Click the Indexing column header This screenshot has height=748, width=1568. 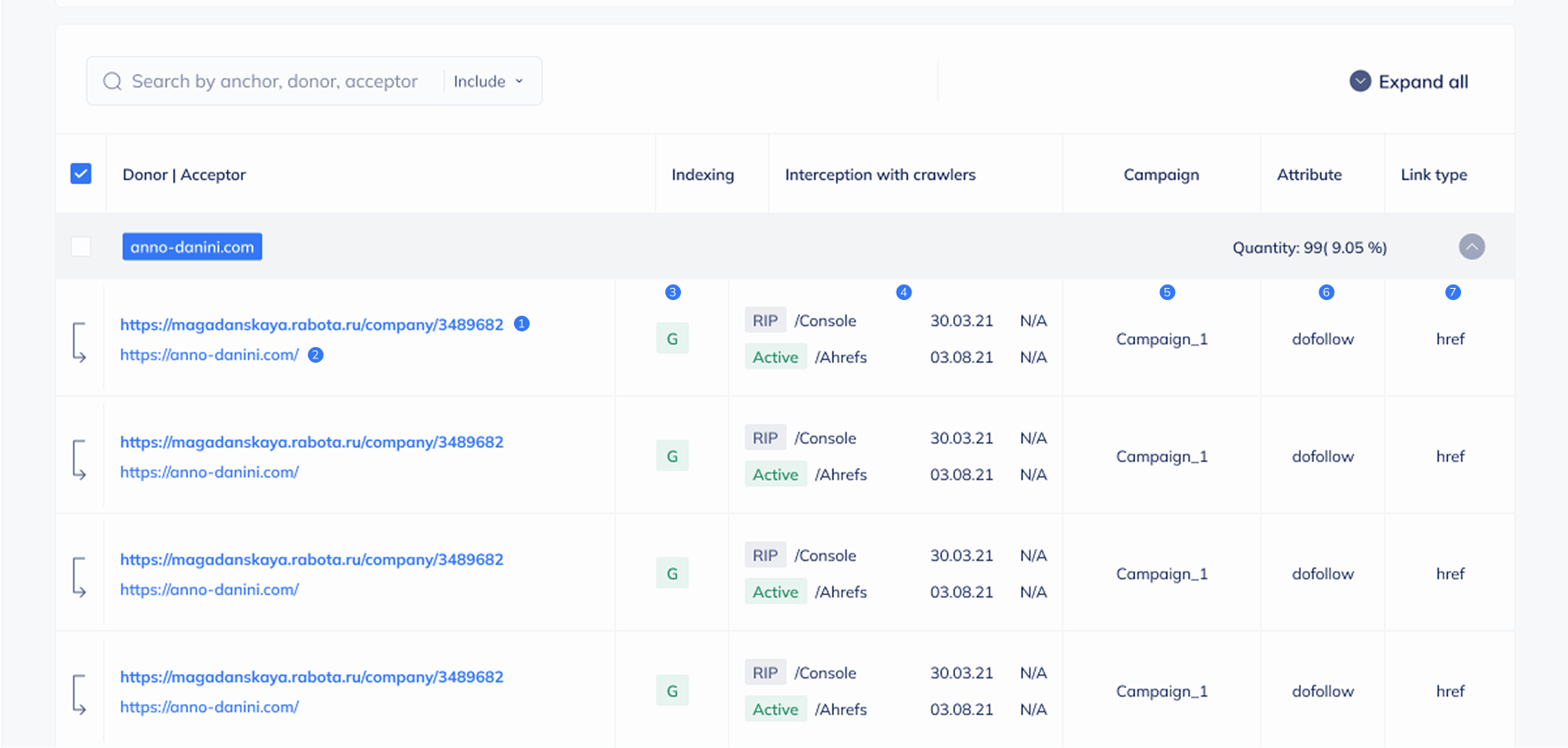click(x=703, y=175)
